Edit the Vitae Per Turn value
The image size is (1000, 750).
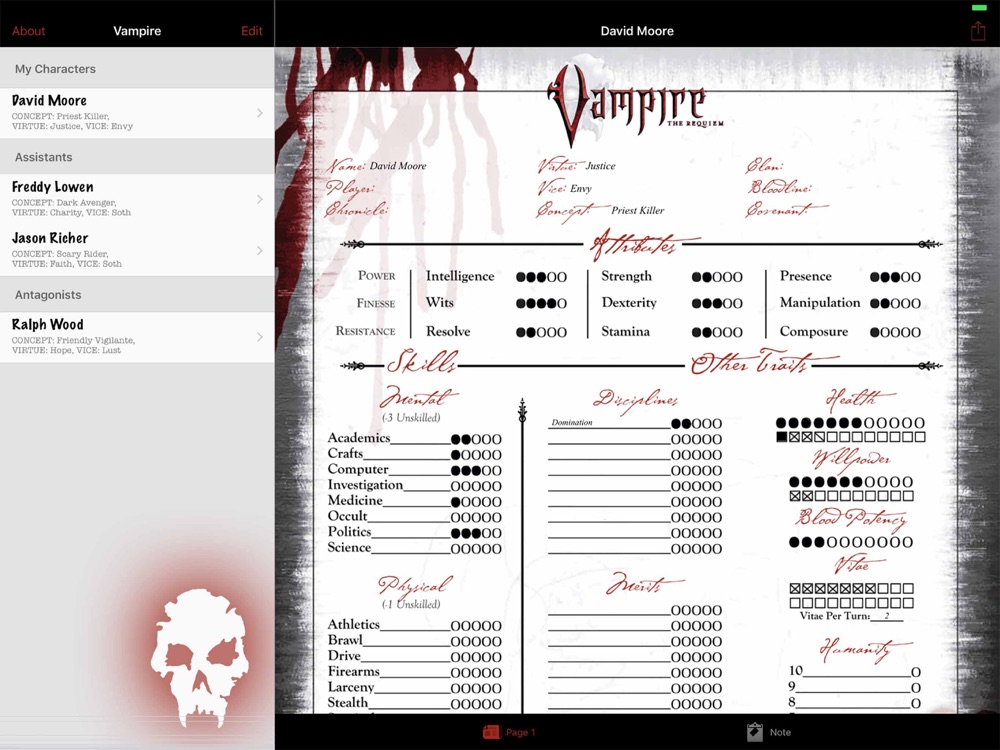click(x=886, y=617)
